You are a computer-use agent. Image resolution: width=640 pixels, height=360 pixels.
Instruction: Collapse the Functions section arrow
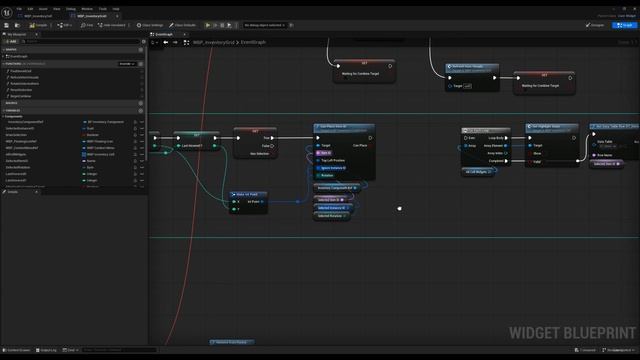pyautogui.click(x=4, y=64)
